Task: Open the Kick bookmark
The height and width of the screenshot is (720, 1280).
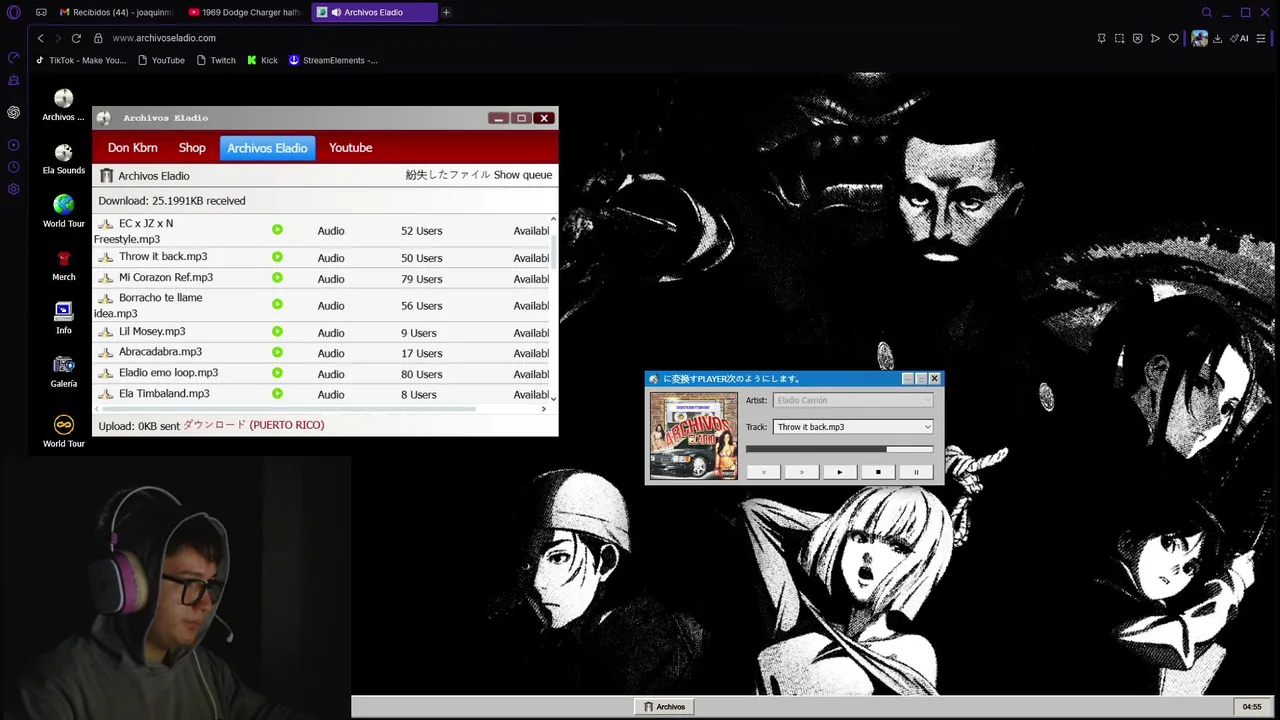Action: point(263,60)
